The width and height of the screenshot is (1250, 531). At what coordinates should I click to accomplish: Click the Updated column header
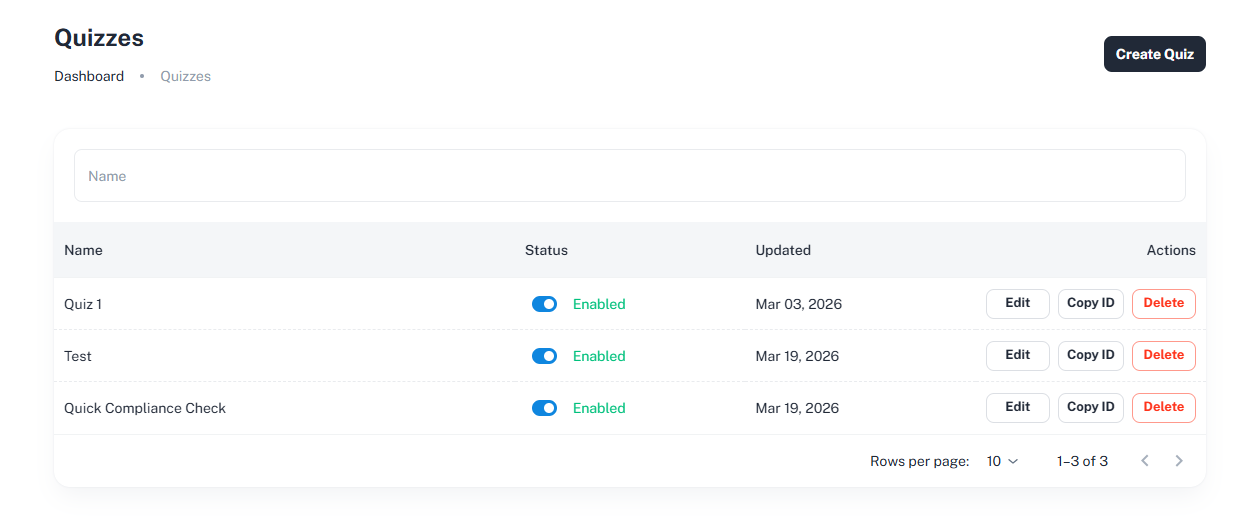coord(783,250)
